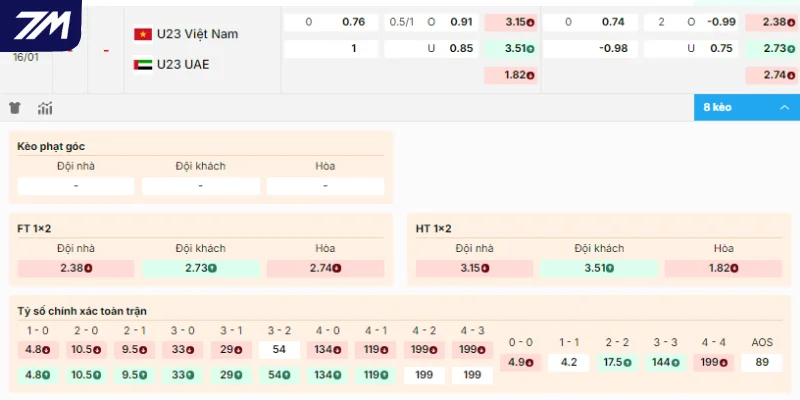
Task: Select AOS correct score odds 89
Action: point(762,362)
